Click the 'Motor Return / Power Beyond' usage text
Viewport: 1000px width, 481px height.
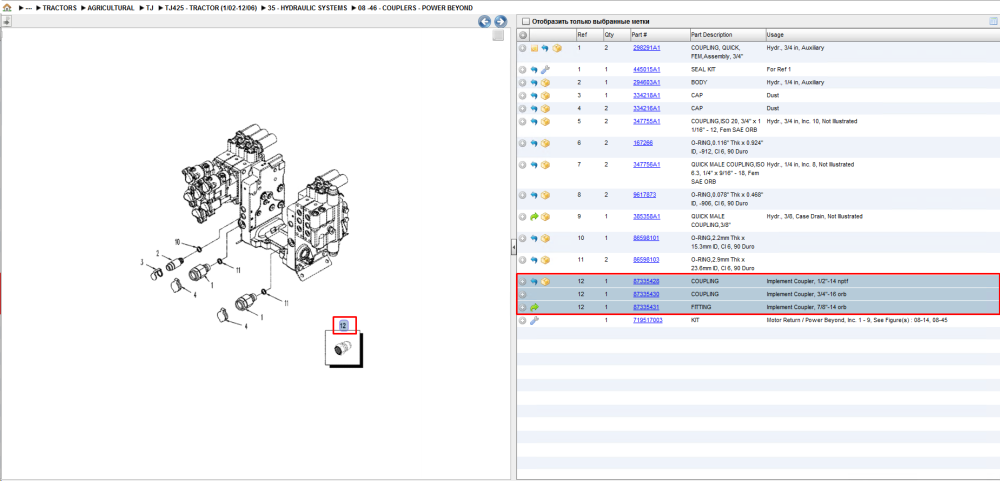pos(857,320)
